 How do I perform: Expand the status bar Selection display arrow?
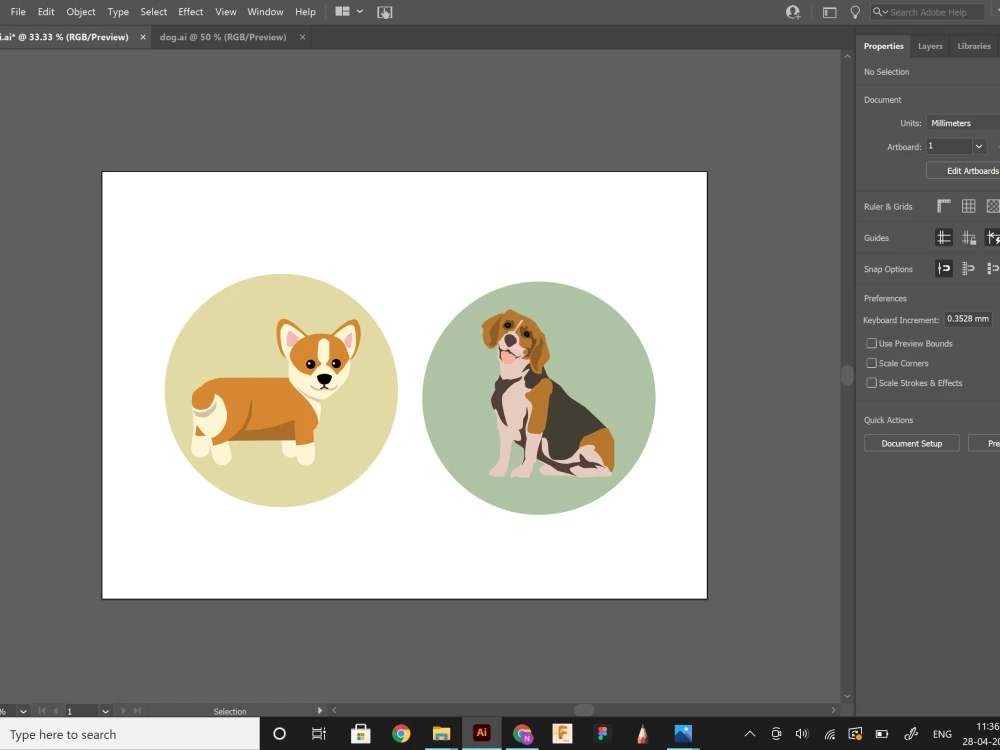tap(320, 710)
